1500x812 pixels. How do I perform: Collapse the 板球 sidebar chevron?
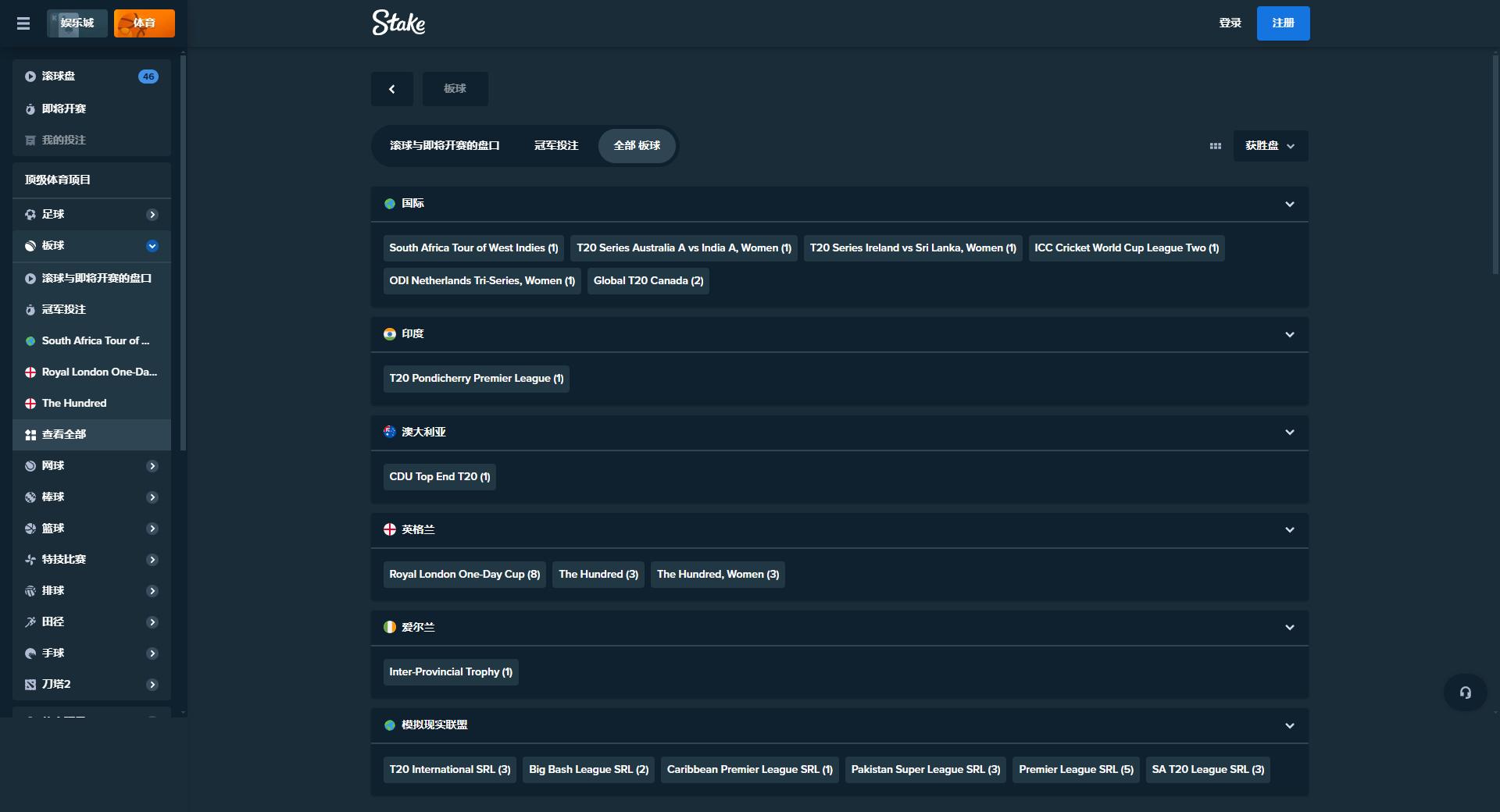coord(152,246)
